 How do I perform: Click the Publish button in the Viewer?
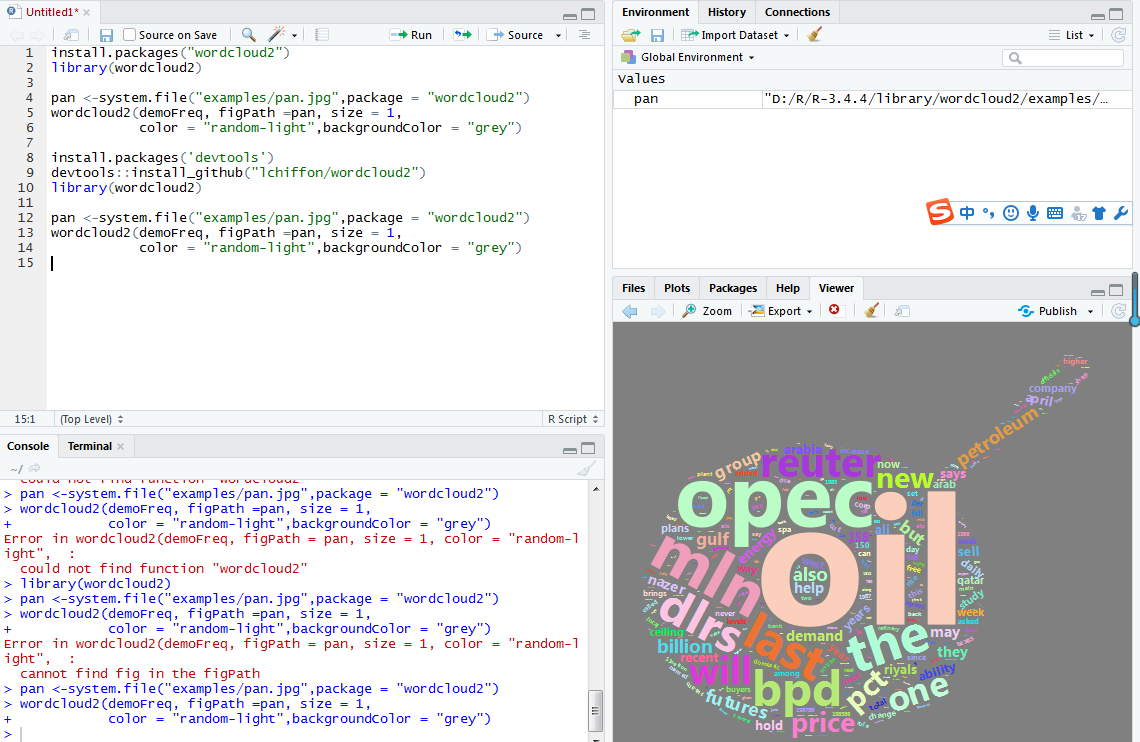(x=1056, y=311)
